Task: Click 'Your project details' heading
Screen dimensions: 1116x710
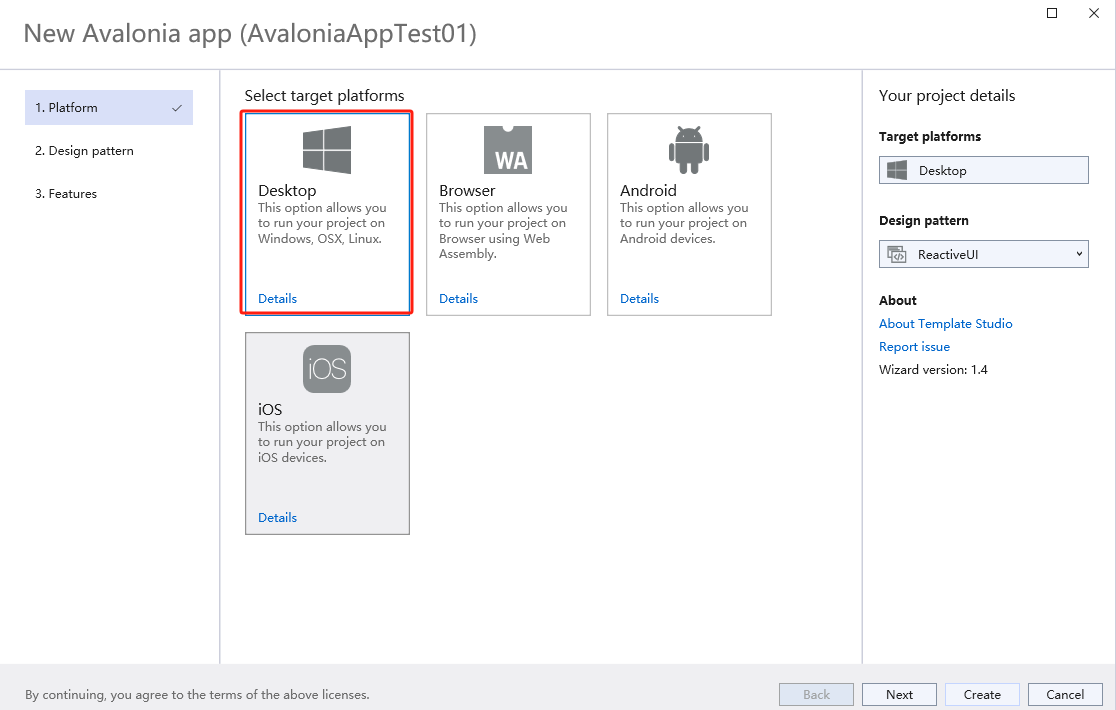Action: 947,96
